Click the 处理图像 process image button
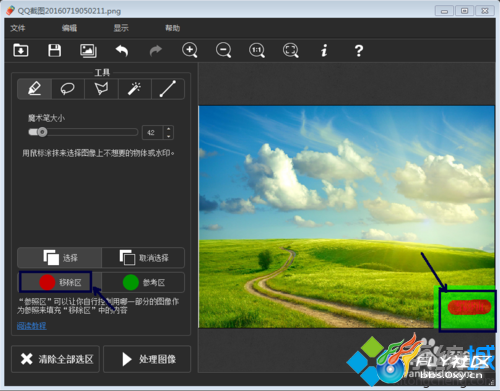 [x=147, y=359]
